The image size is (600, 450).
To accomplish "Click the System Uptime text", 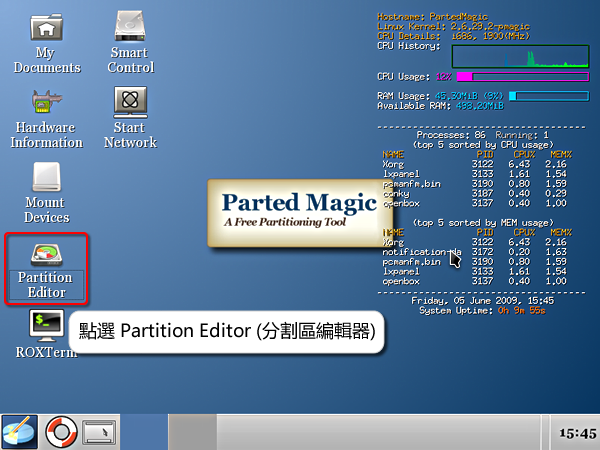I will (468, 310).
